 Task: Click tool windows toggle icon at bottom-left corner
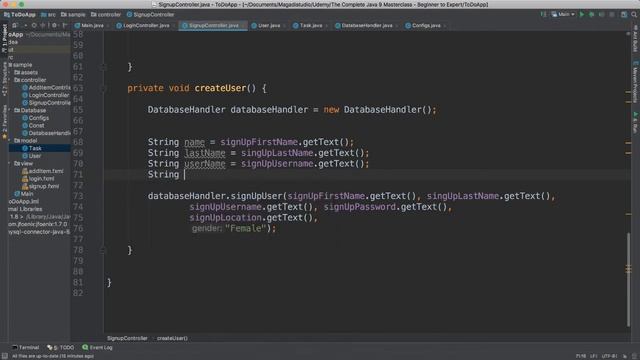(4, 356)
